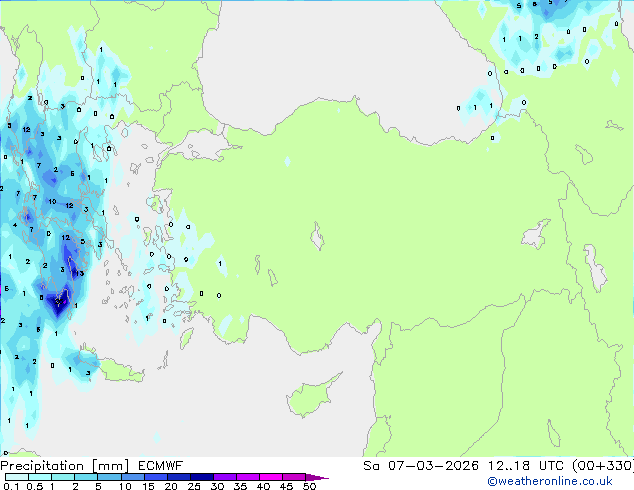Click the '(00+330)' forecast offset text
The width and height of the screenshot is (634, 490).
click(x=603, y=466)
